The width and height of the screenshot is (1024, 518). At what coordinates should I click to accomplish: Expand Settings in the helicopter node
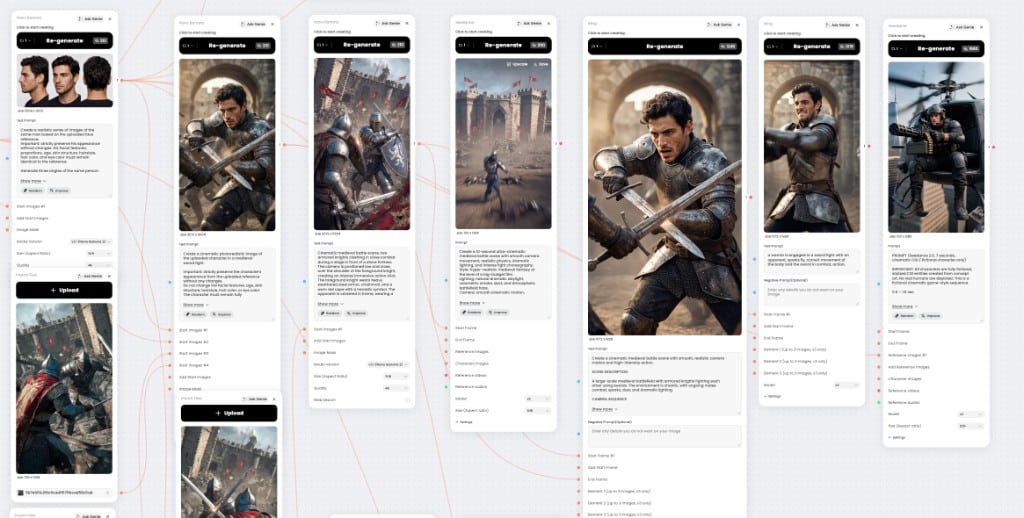(x=897, y=437)
